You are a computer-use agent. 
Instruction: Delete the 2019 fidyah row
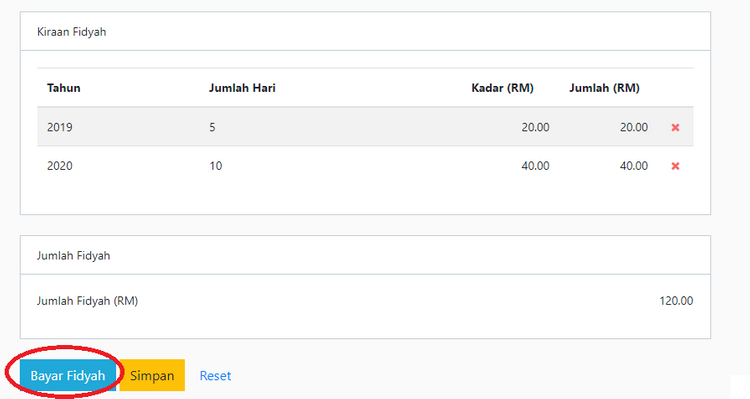click(675, 127)
